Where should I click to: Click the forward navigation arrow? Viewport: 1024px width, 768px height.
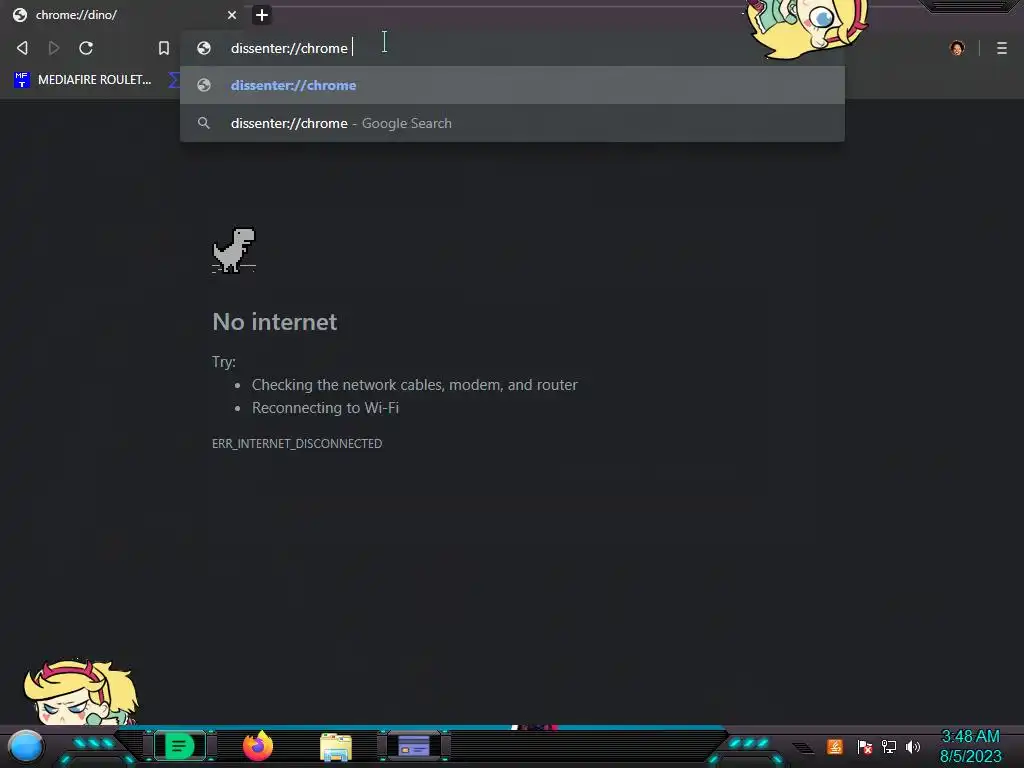pyautogui.click(x=54, y=48)
